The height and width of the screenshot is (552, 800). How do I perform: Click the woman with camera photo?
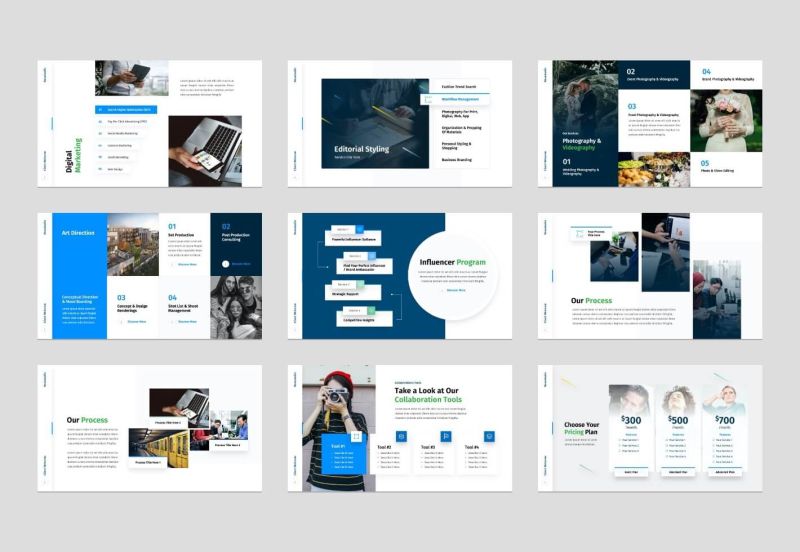(339, 428)
